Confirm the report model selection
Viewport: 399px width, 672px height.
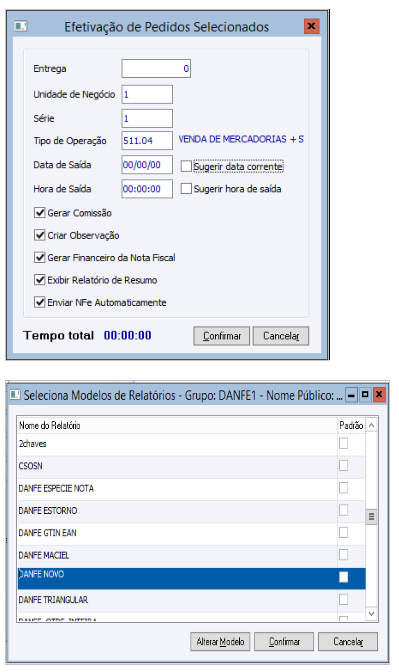coord(284,642)
